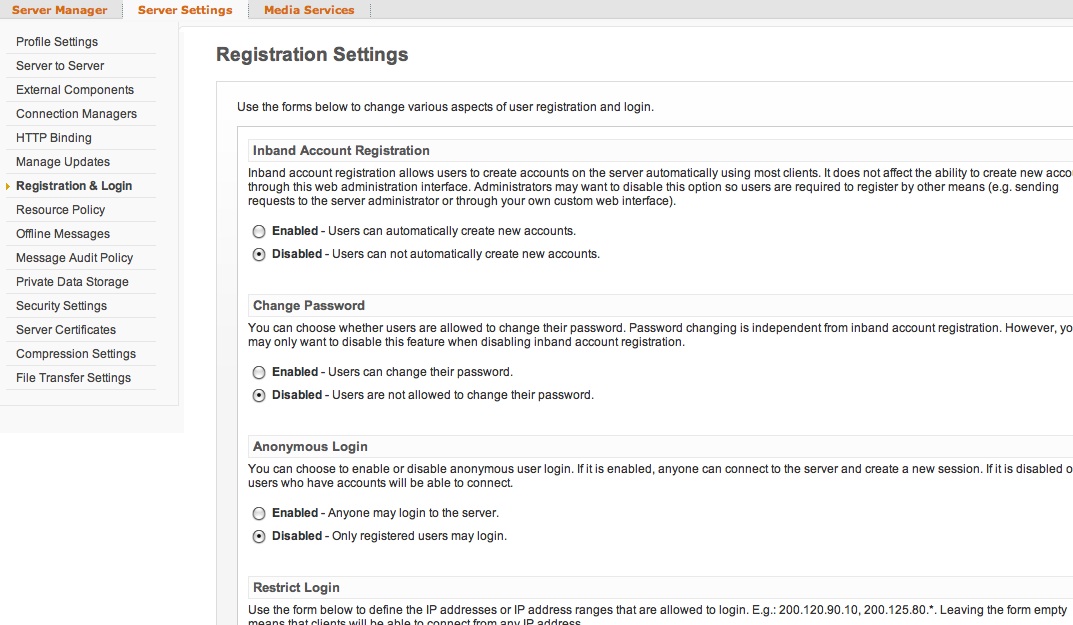Image resolution: width=1073 pixels, height=625 pixels.
Task: Open HTTP Binding settings
Action: (x=54, y=138)
